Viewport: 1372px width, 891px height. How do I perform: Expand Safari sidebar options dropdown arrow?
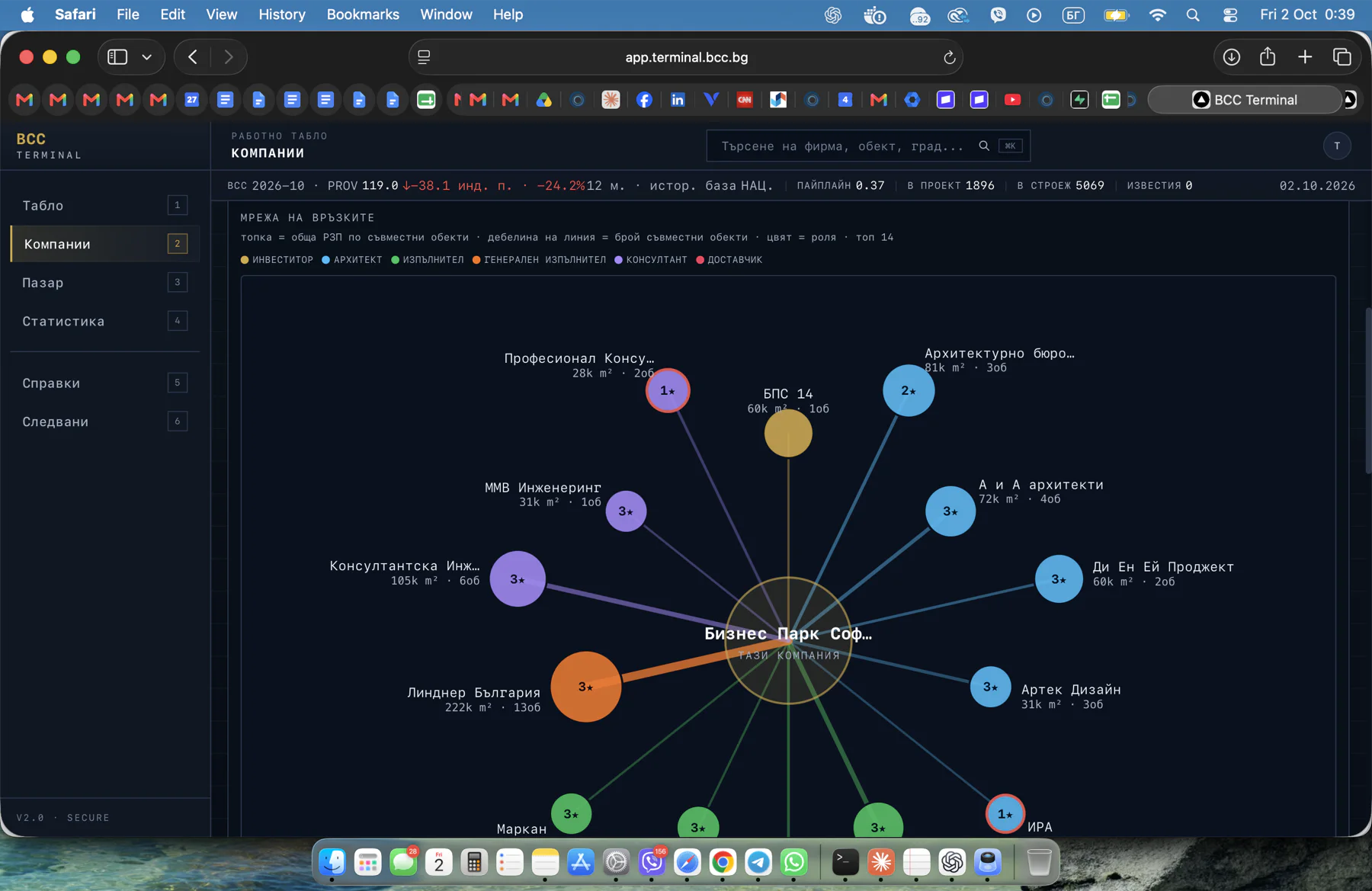click(x=147, y=57)
